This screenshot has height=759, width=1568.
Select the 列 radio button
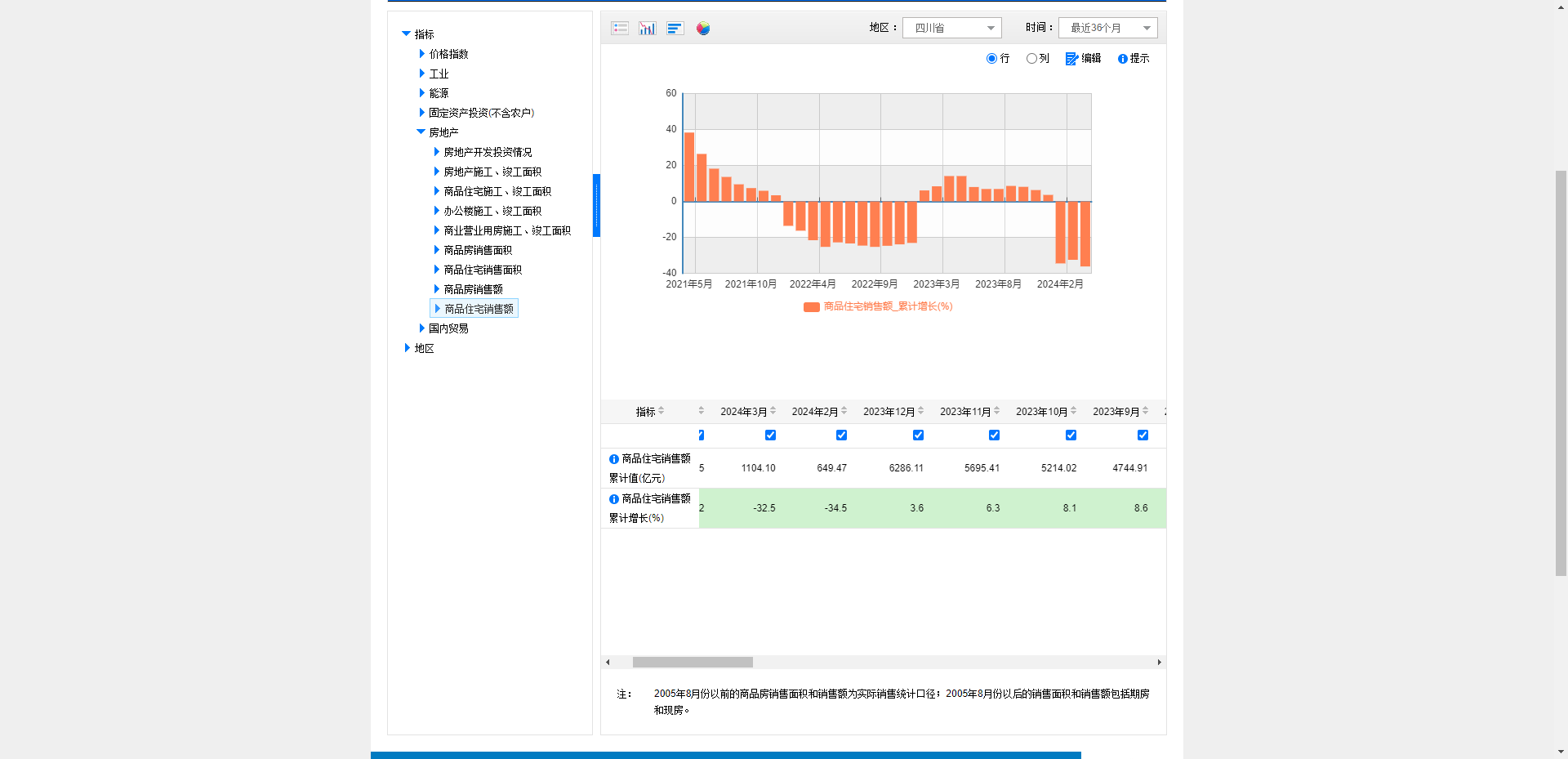(1031, 59)
